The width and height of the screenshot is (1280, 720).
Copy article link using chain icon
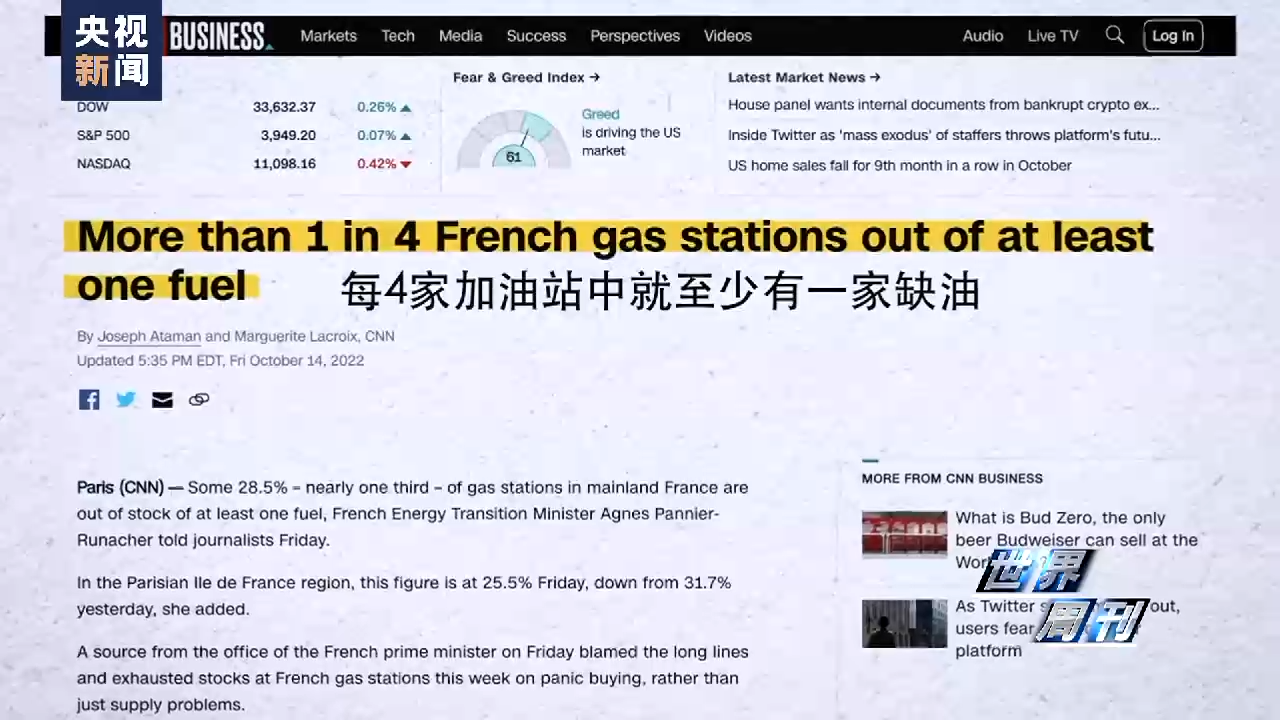tap(199, 400)
